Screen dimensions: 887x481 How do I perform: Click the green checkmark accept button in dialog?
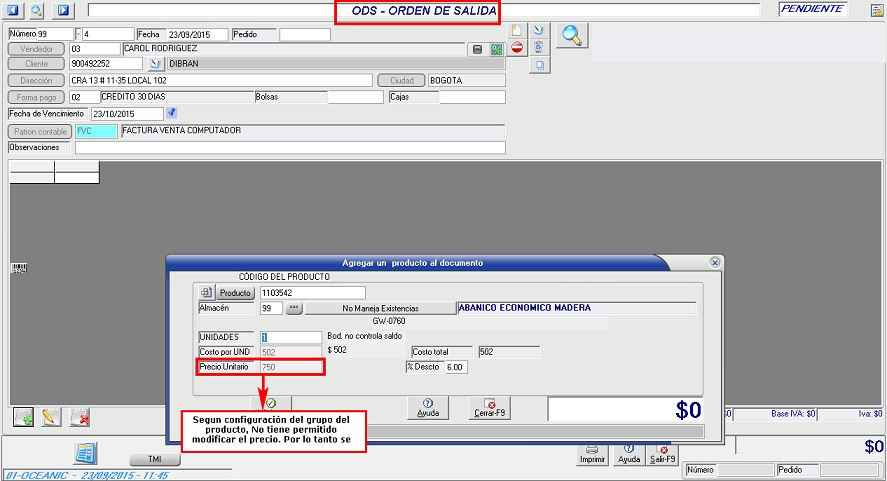[x=271, y=403]
